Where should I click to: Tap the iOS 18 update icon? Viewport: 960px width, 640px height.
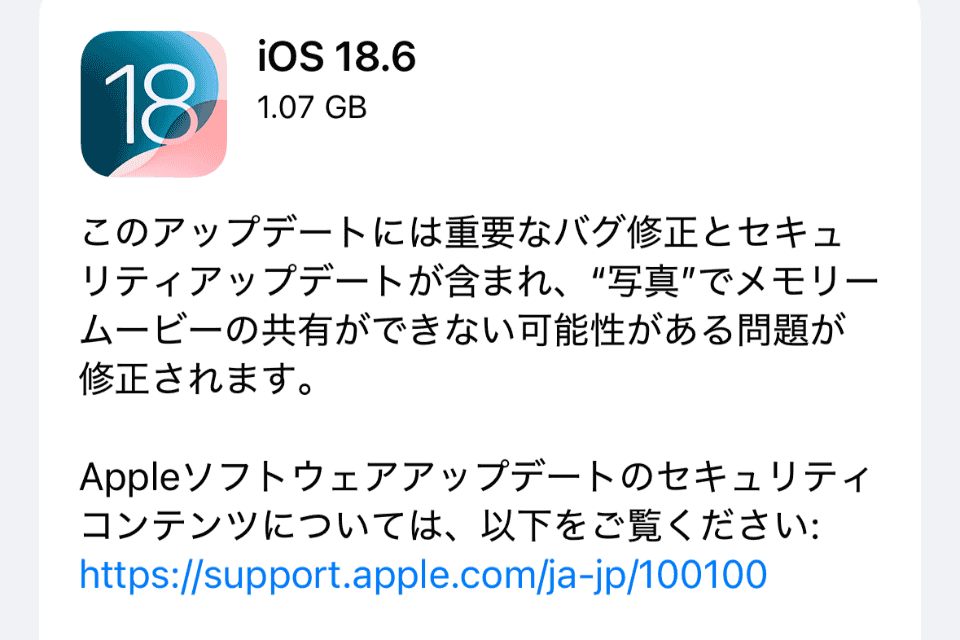coord(154,104)
